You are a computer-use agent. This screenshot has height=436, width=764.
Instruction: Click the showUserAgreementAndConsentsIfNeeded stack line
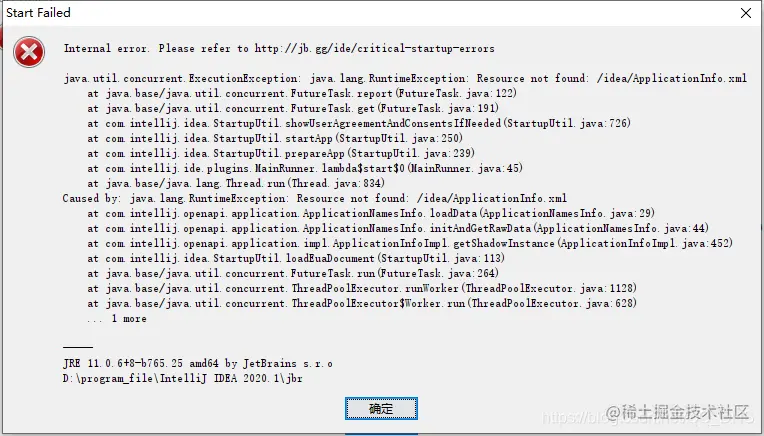point(359,123)
